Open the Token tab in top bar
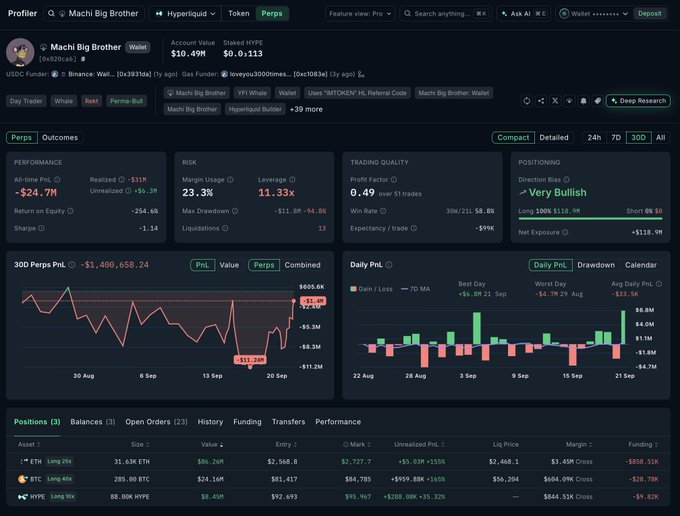The image size is (680, 516). (239, 14)
